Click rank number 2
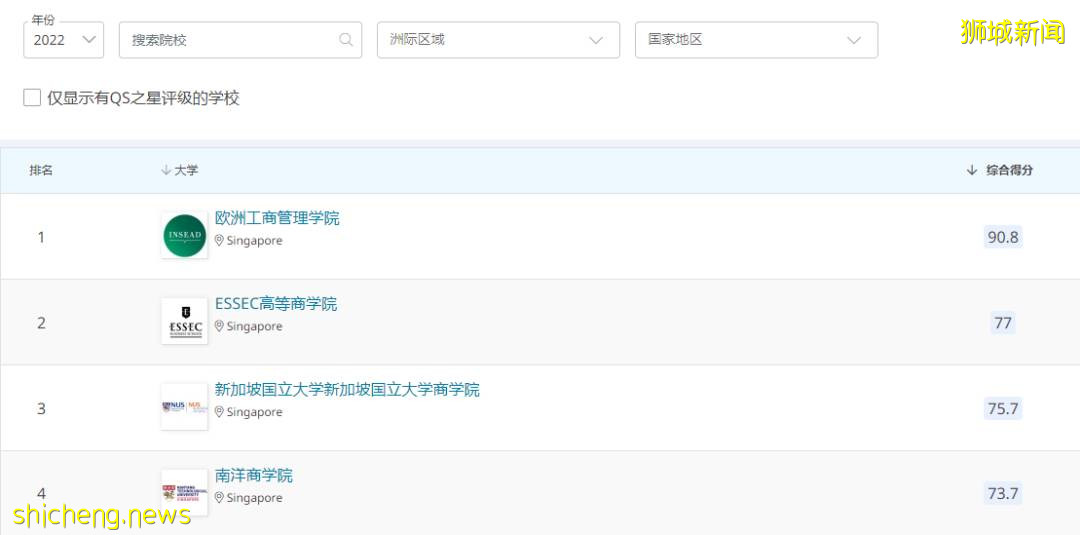This screenshot has width=1080, height=535. click(x=41, y=323)
